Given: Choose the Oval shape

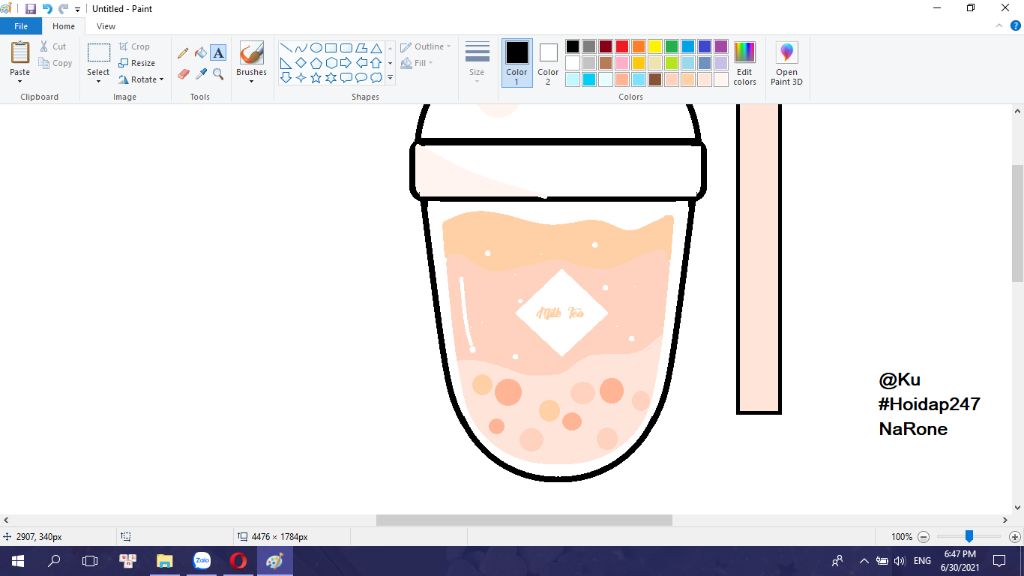Looking at the screenshot, I should coord(316,48).
